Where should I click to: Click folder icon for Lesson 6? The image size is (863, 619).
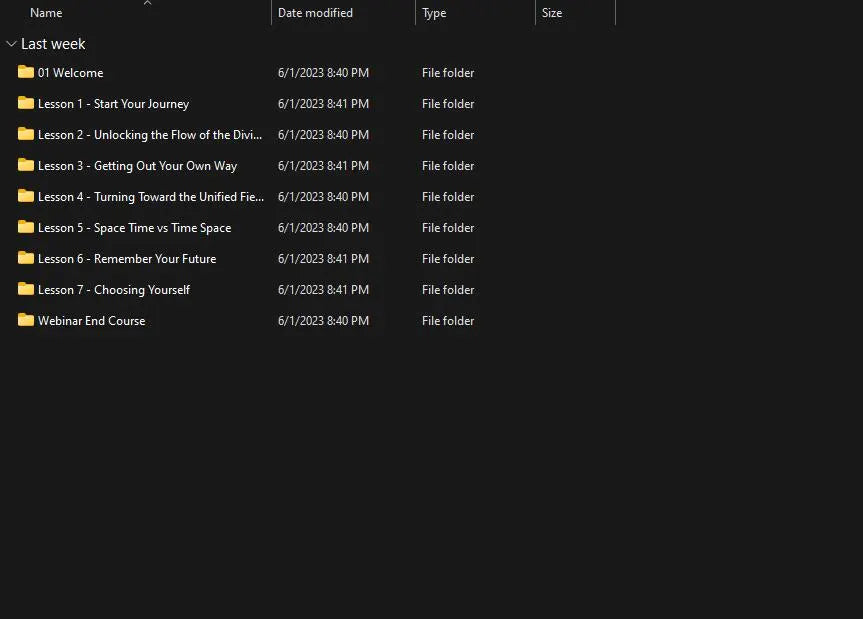click(26, 258)
